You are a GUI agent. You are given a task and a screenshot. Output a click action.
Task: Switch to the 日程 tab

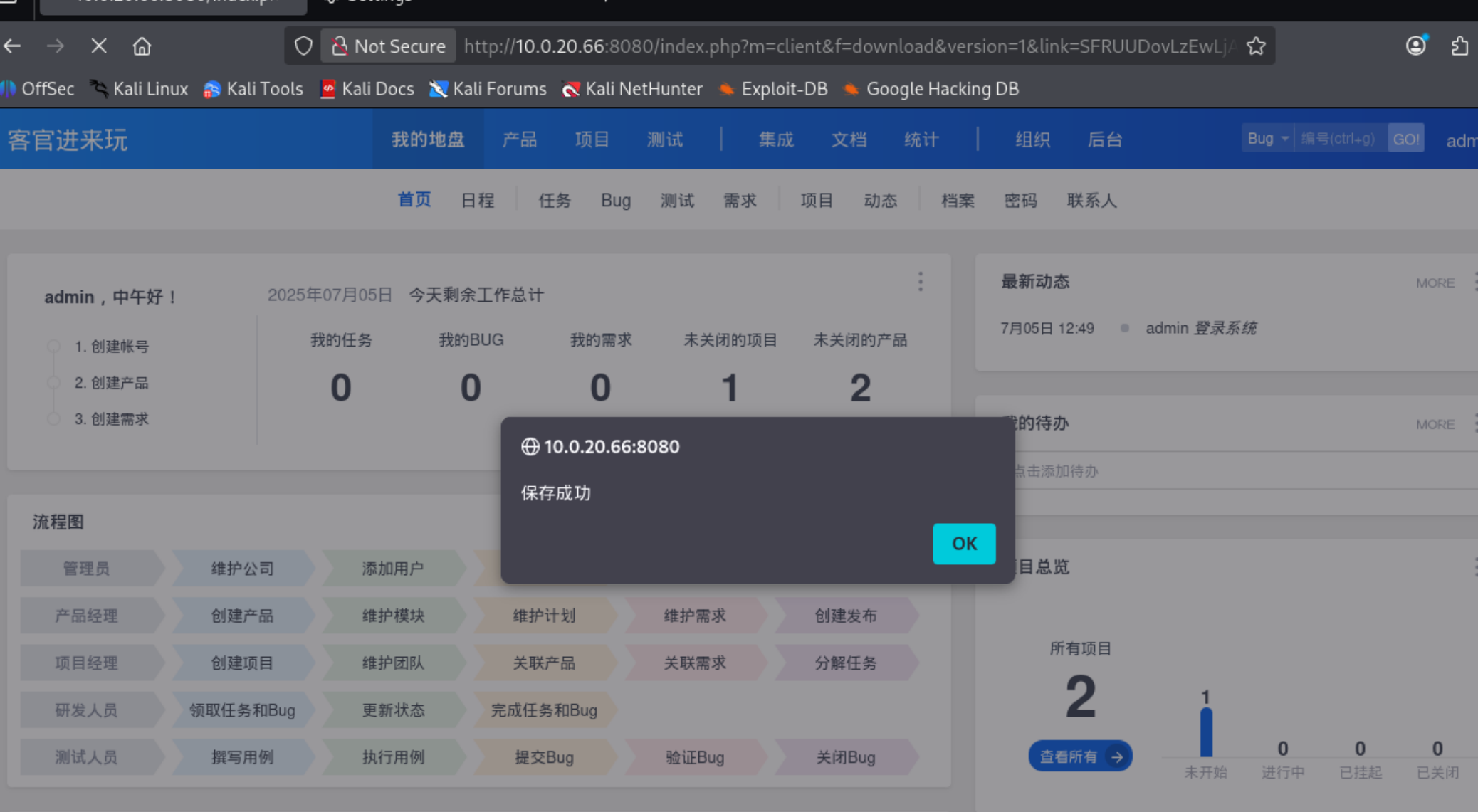click(477, 201)
